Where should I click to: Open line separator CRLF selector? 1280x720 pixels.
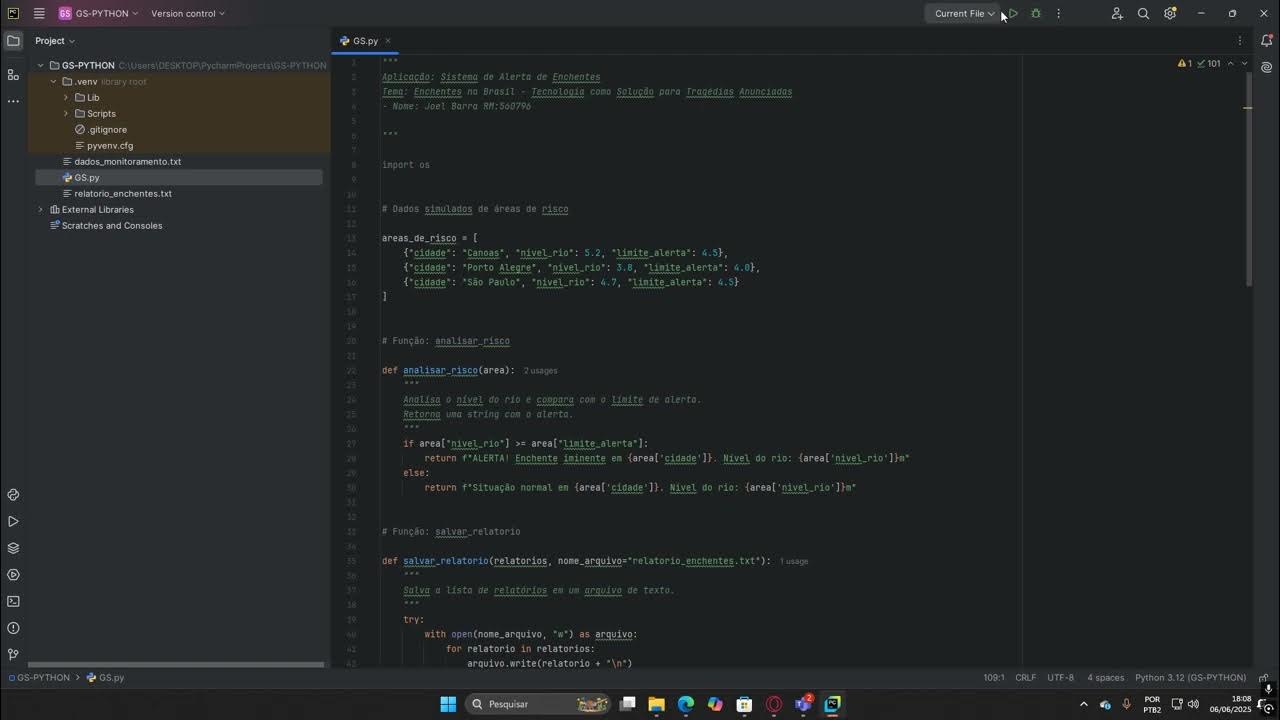1026,677
